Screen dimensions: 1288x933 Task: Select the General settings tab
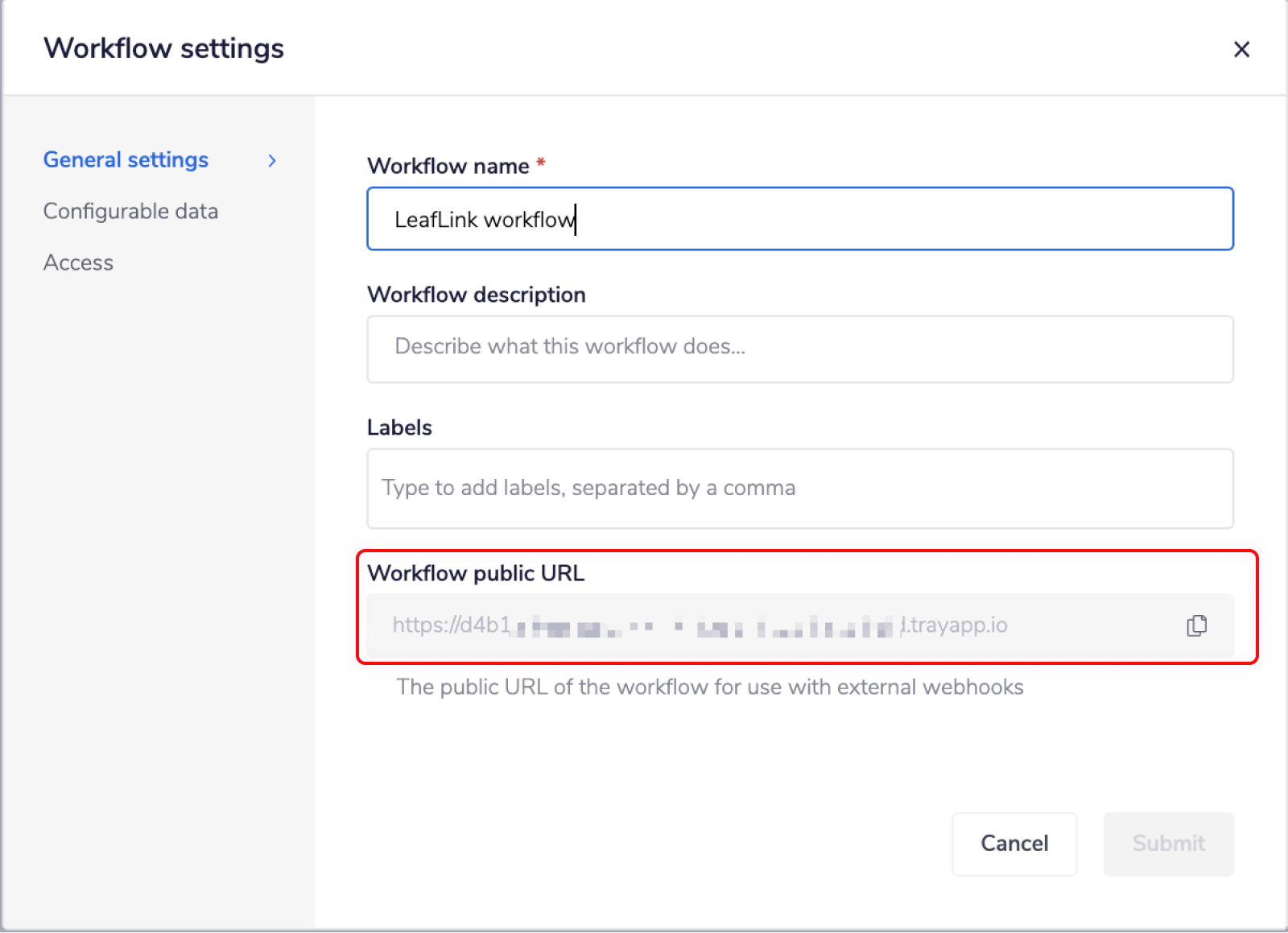click(125, 159)
